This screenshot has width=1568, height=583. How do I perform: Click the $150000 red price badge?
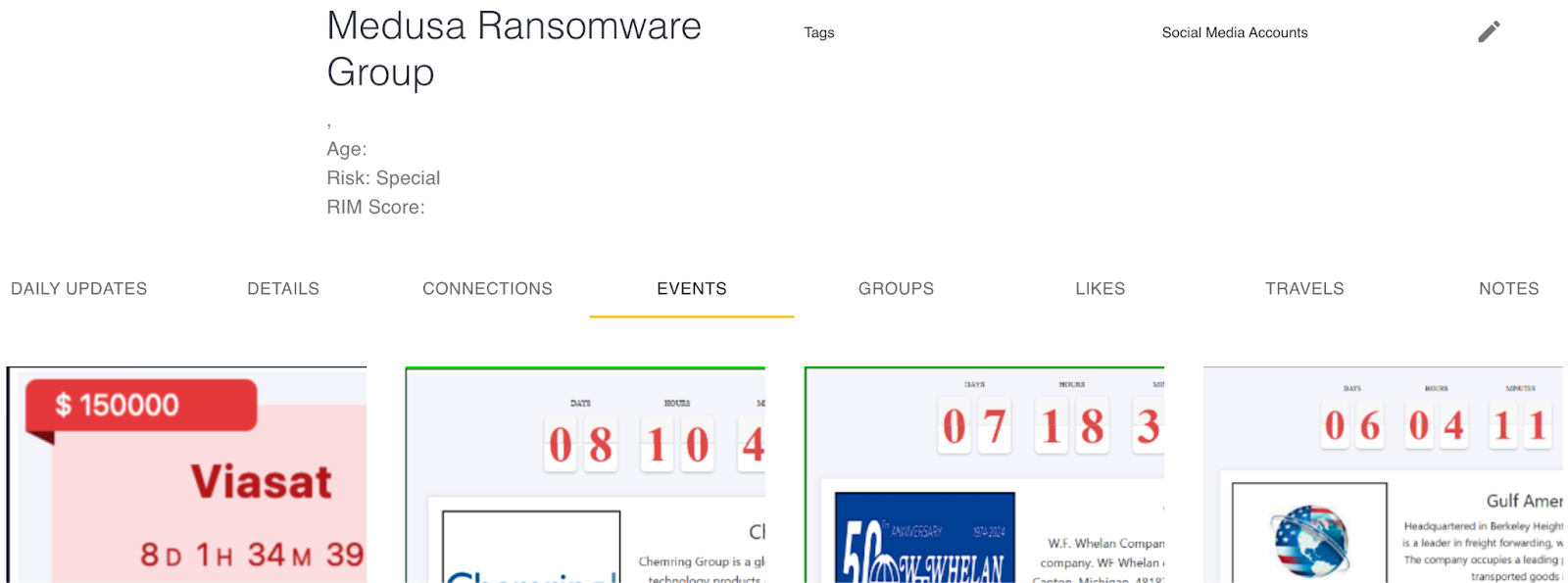140,405
